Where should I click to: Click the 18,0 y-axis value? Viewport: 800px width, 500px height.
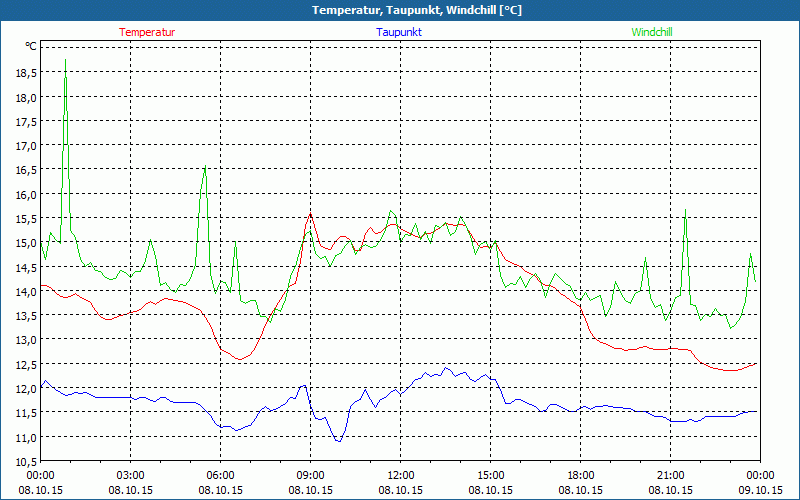point(27,97)
